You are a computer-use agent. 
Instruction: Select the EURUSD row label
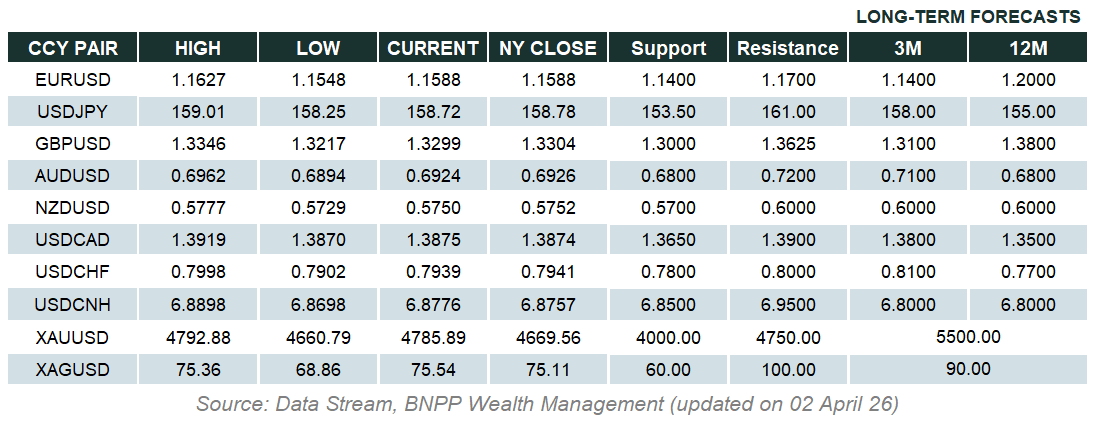click(x=72, y=80)
